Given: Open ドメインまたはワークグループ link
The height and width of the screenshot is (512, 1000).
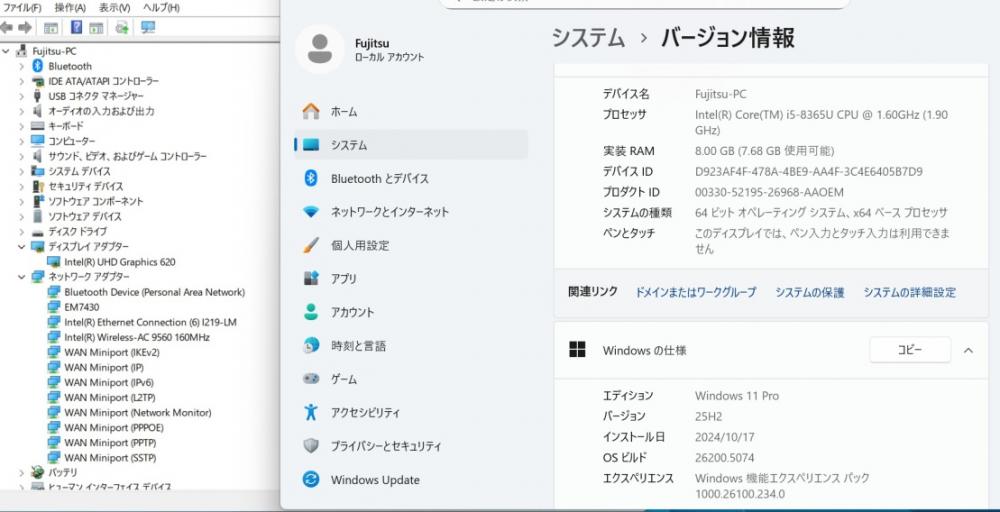Looking at the screenshot, I should pyautogui.click(x=695, y=292).
